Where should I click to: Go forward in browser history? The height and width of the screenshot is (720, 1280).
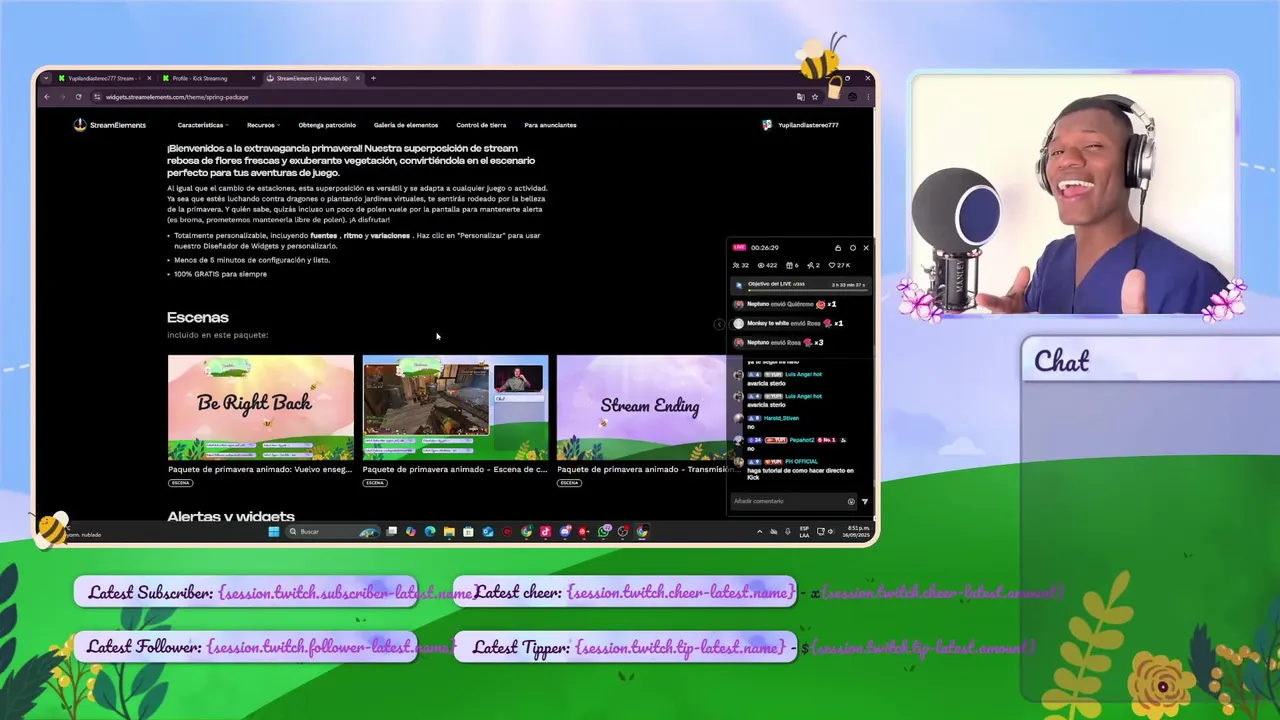click(62, 97)
